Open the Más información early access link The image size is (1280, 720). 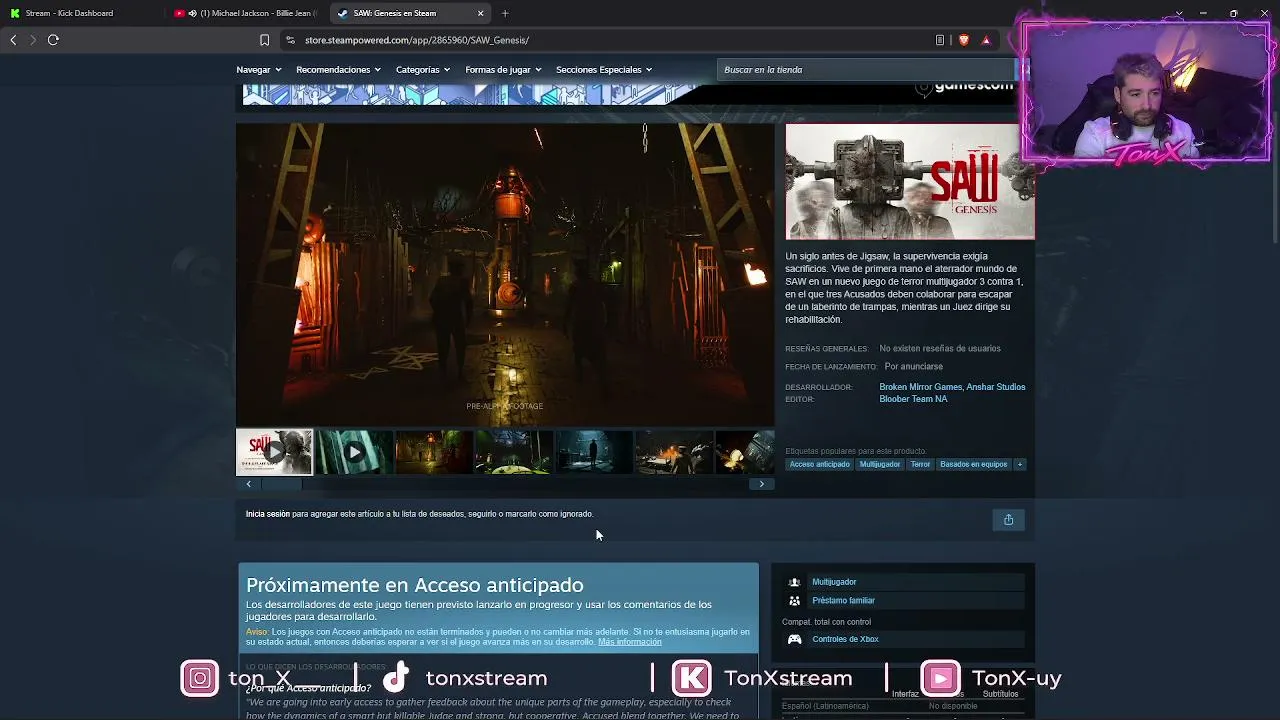click(629, 642)
